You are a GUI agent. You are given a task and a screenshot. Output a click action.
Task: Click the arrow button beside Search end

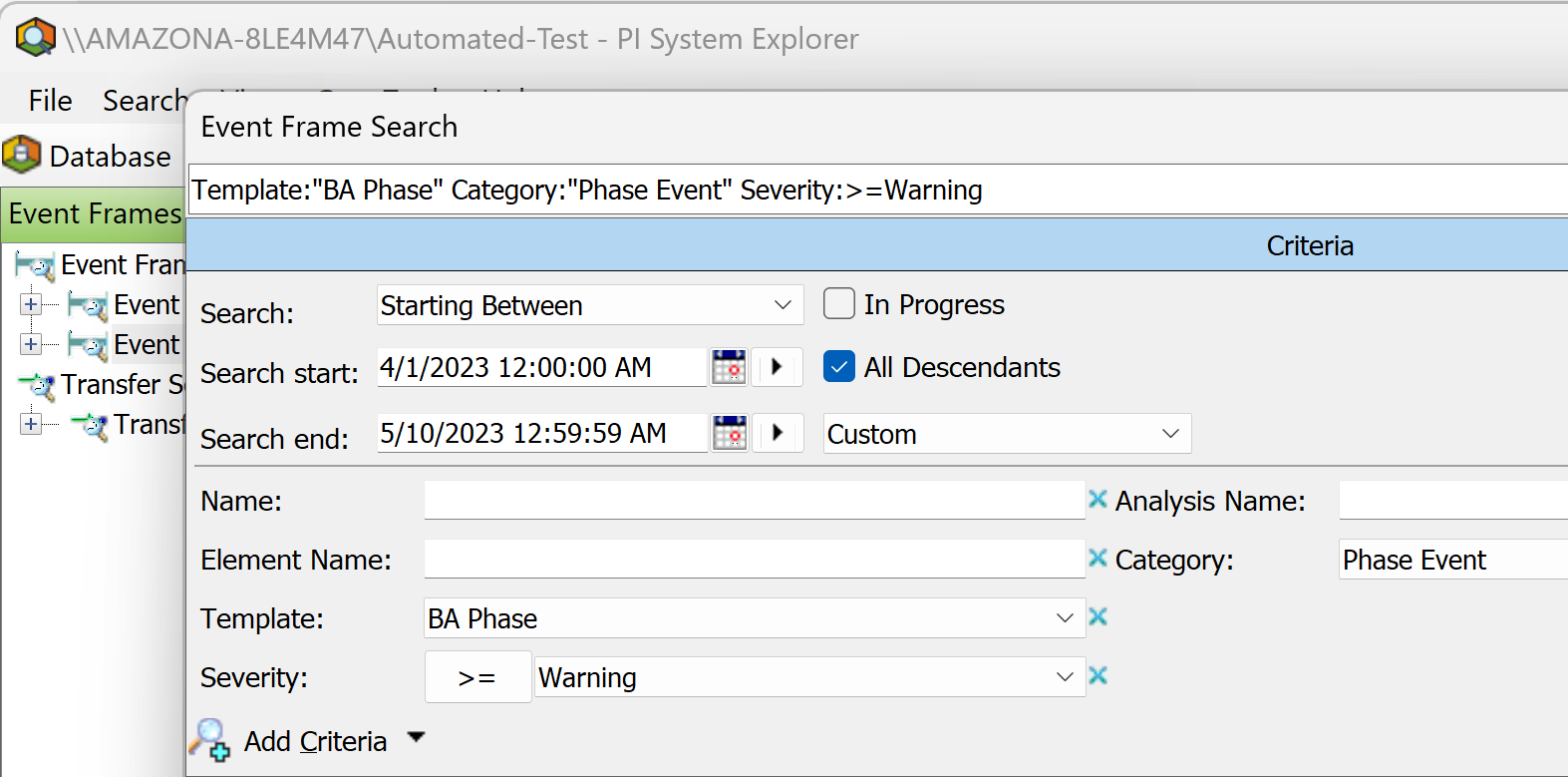click(778, 434)
